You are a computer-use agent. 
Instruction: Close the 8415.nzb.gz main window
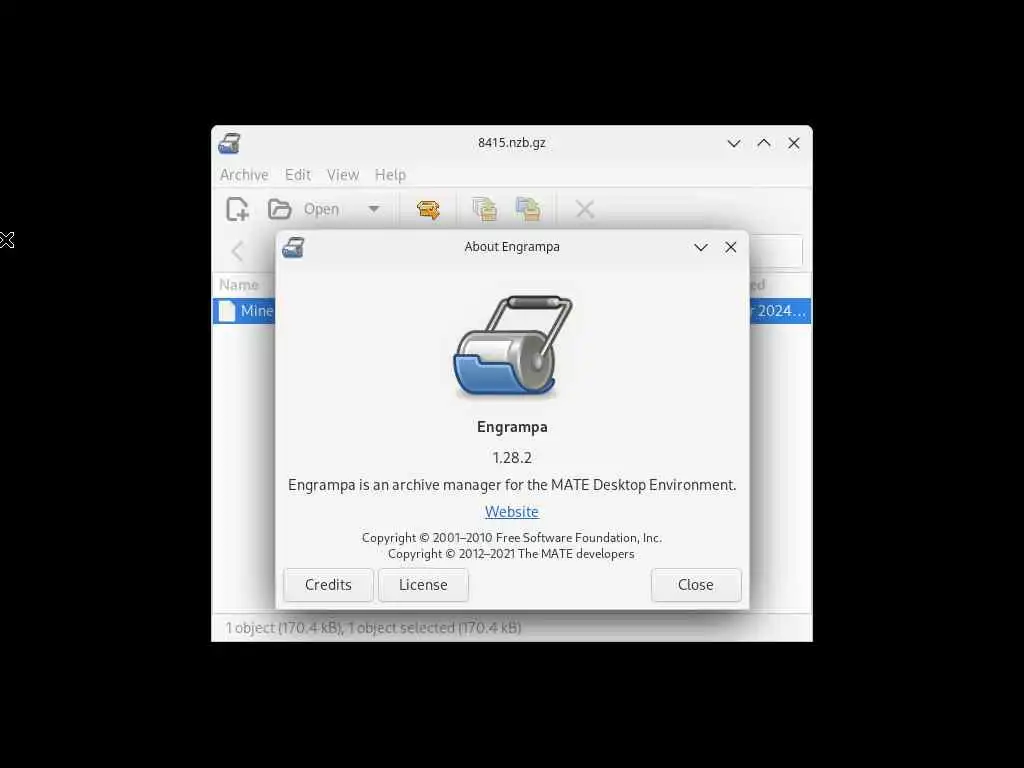coord(794,143)
